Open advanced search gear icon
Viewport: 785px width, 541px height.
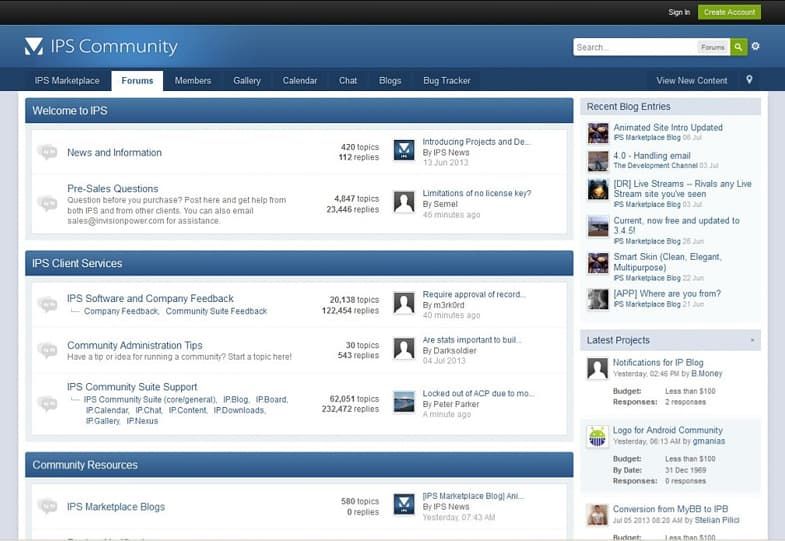[x=755, y=46]
